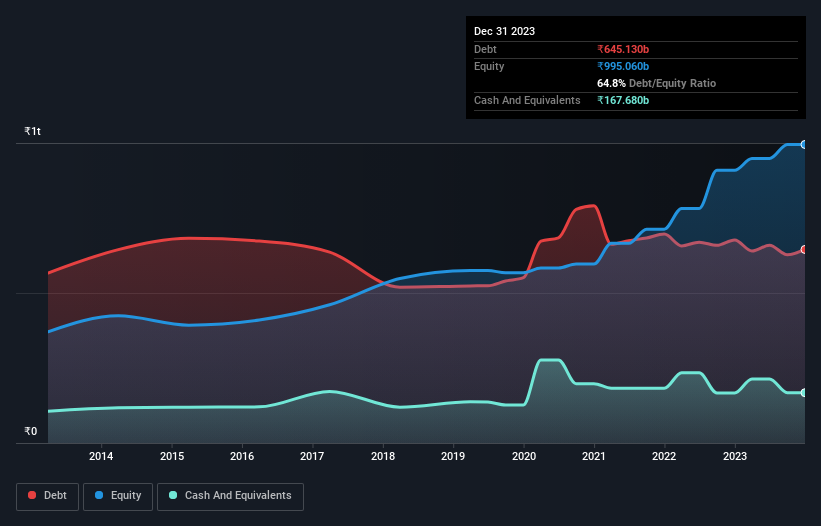Image resolution: width=821 pixels, height=526 pixels.
Task: Click the 2019 x-axis label
Action: coord(453,456)
